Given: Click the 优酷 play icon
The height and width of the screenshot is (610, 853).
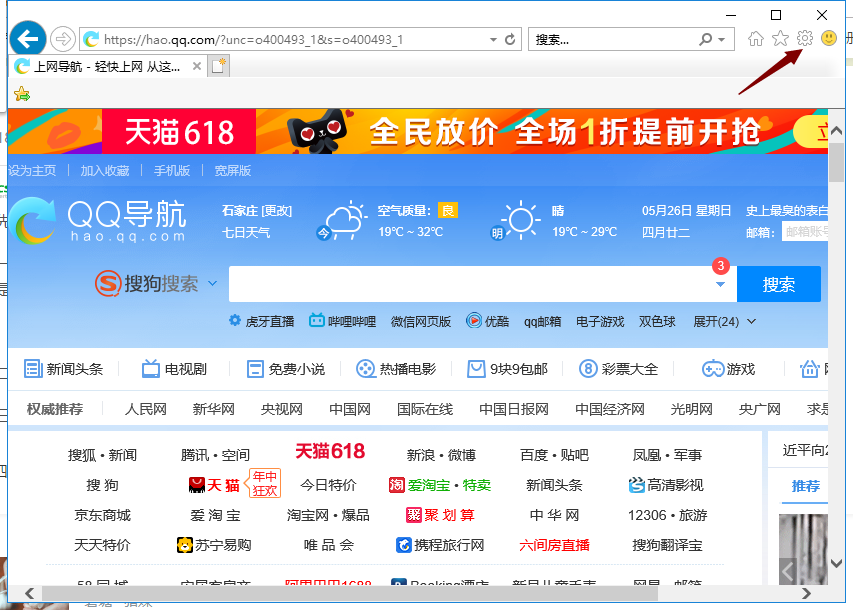Looking at the screenshot, I should tap(474, 321).
